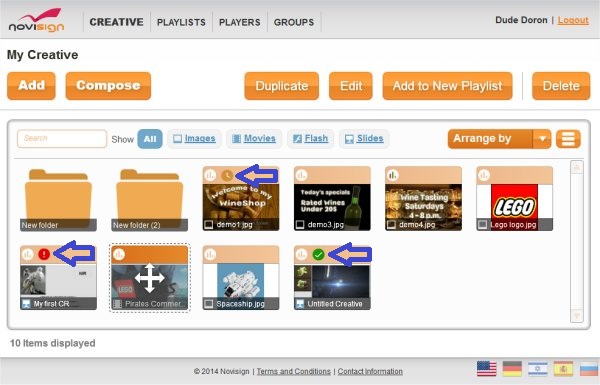Image resolution: width=600 pixels, height=385 pixels.
Task: Click the Logout link
Action: tap(573, 20)
